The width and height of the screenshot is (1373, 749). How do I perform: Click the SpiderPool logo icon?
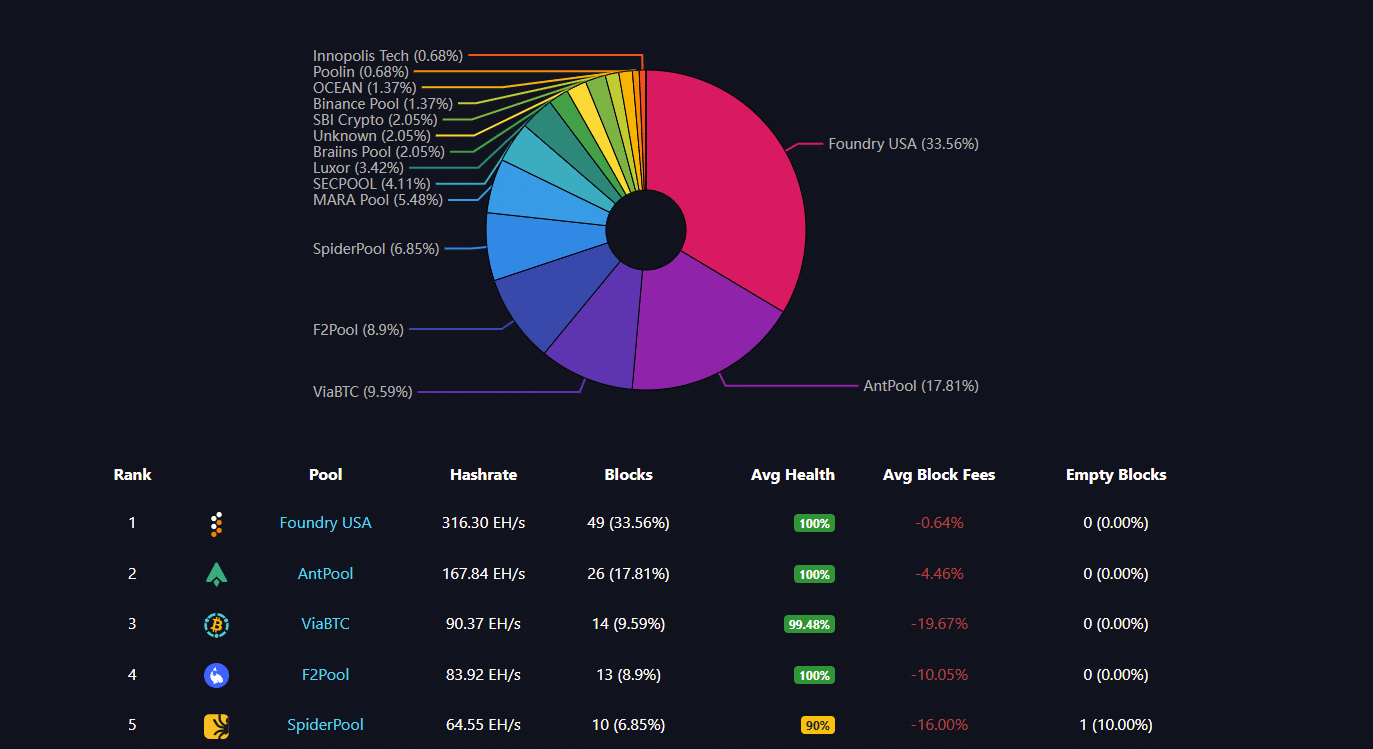click(x=216, y=726)
